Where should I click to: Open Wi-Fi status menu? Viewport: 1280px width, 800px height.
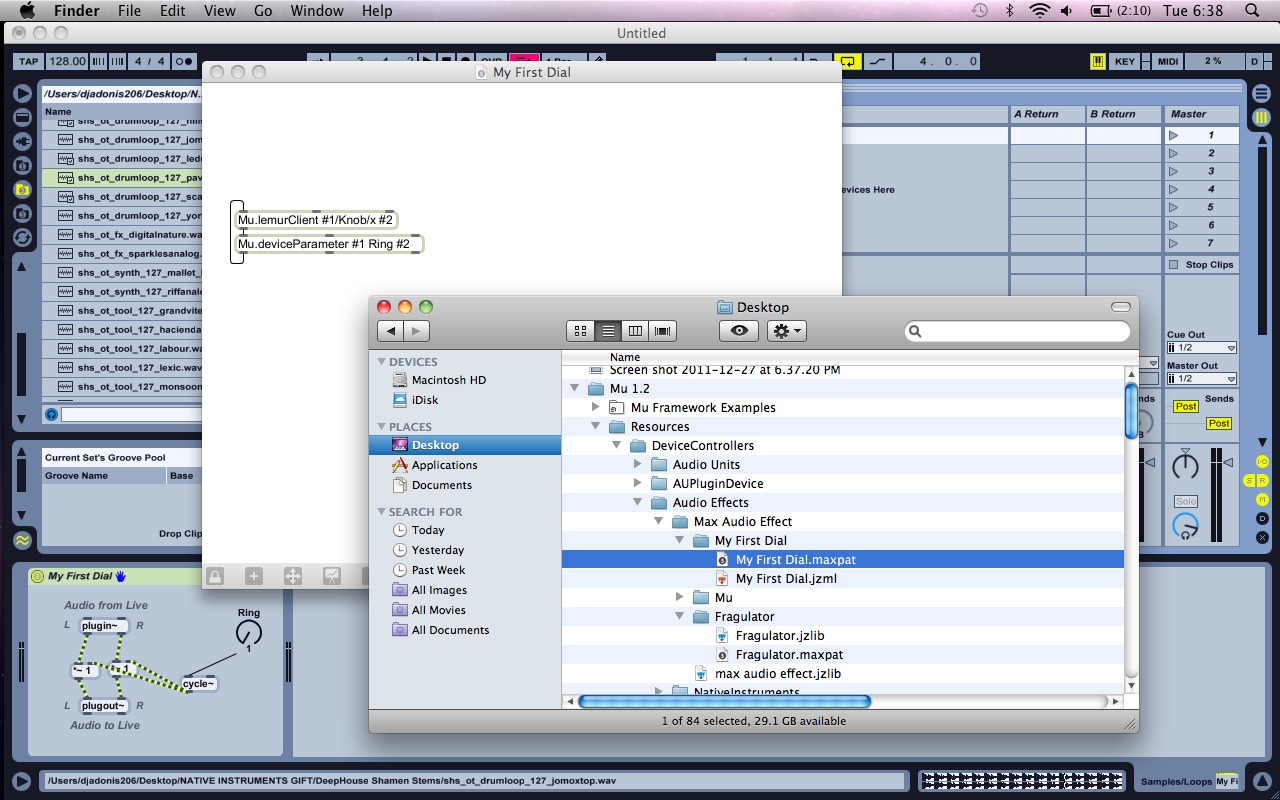(1040, 11)
